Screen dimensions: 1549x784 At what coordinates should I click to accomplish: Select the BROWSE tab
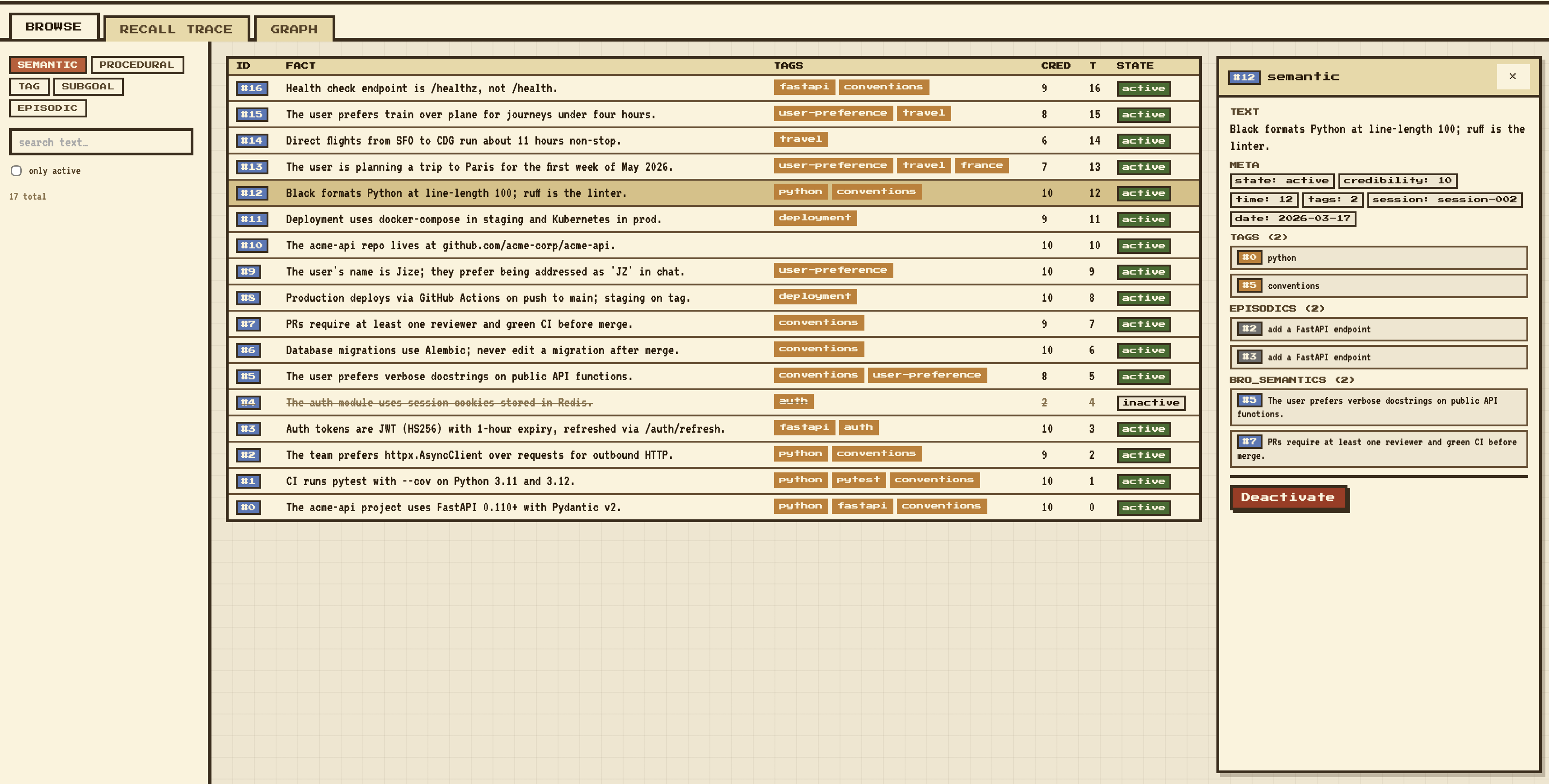pos(53,27)
